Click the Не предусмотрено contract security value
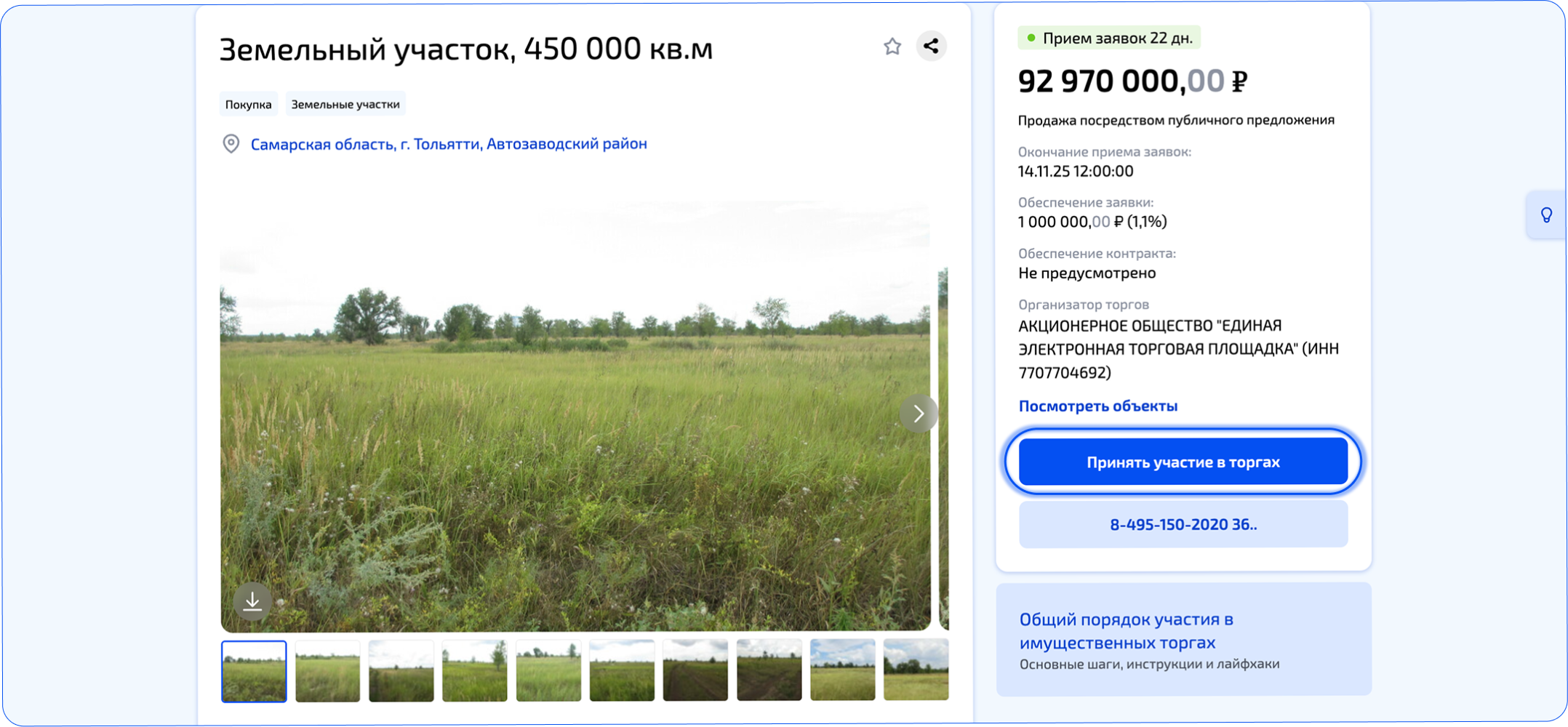The width and height of the screenshot is (1568, 727). pos(1087,273)
